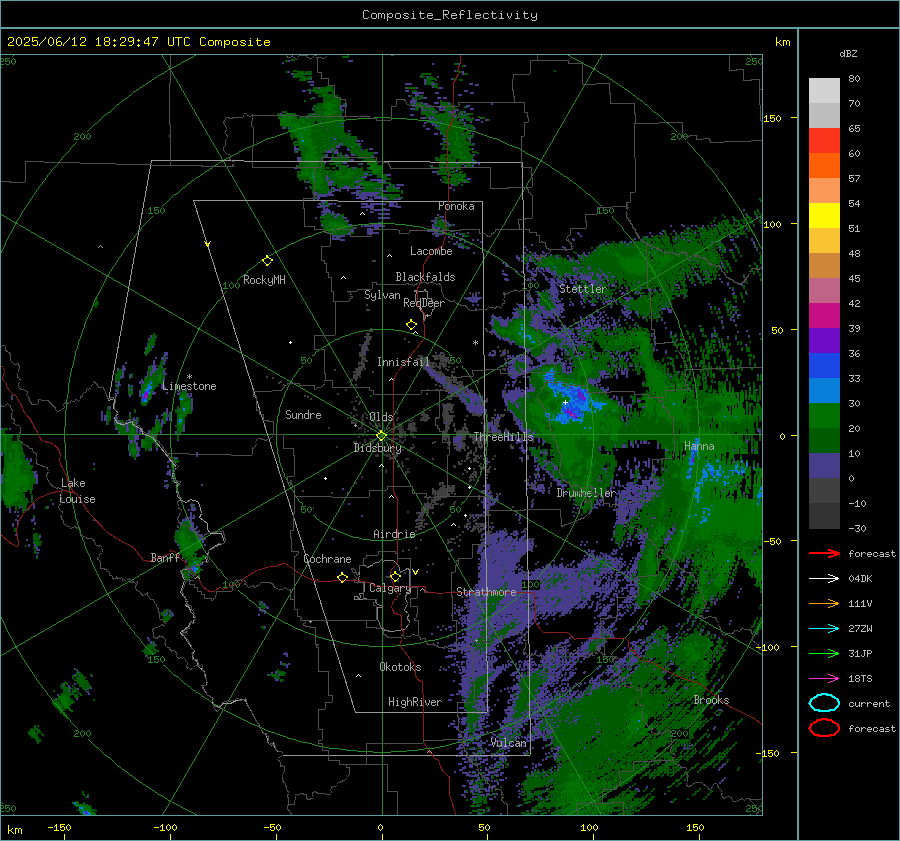900x841 pixels.
Task: Click the red forecast arrow in legend
Action: (x=824, y=553)
